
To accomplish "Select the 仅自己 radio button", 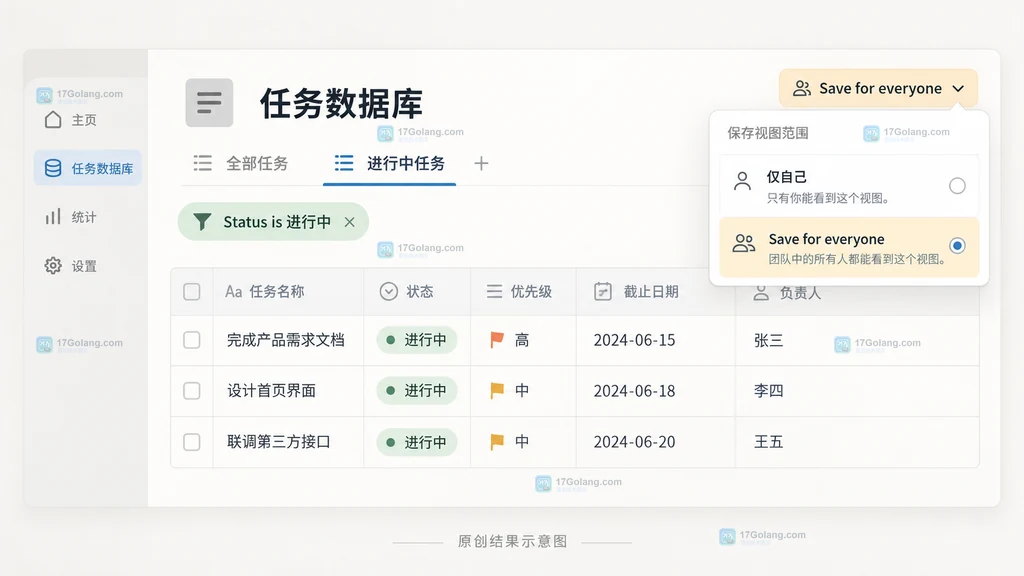I will click(957, 186).
